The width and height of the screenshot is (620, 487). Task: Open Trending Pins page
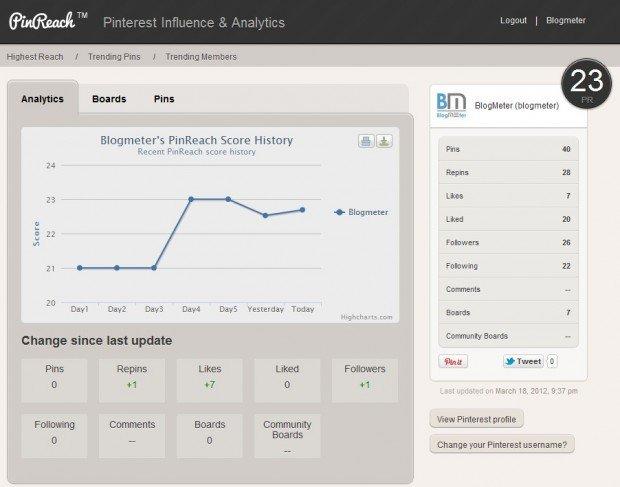(114, 57)
